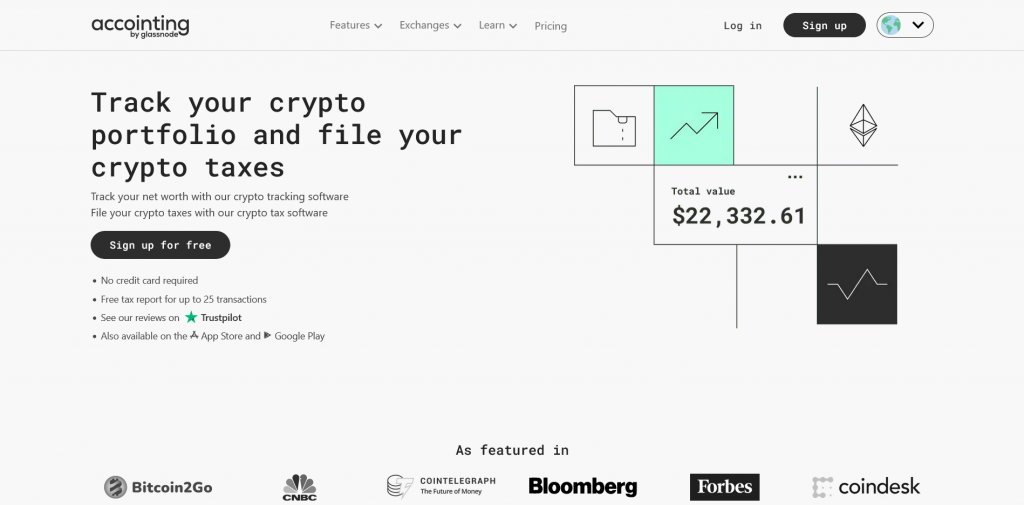This screenshot has height=505, width=1024.
Task: Click the Trustpilot star logo
Action: [191, 318]
